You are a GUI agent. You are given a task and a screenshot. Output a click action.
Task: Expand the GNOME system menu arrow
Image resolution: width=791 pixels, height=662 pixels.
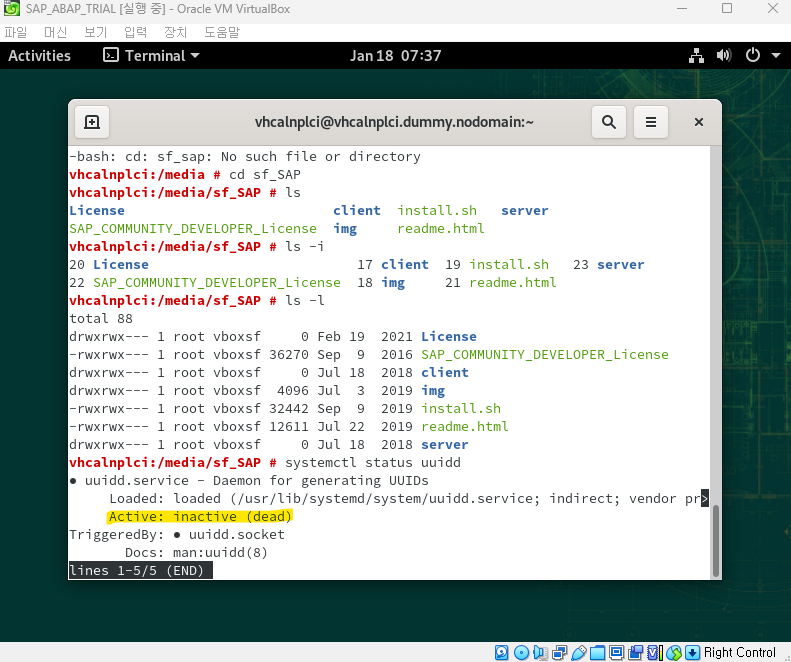click(776, 56)
